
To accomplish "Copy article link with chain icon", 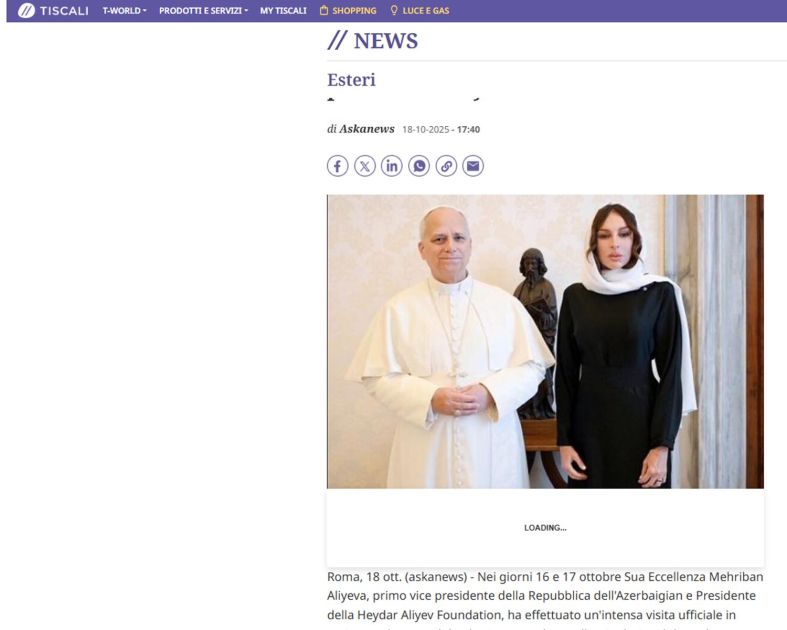I will (446, 166).
